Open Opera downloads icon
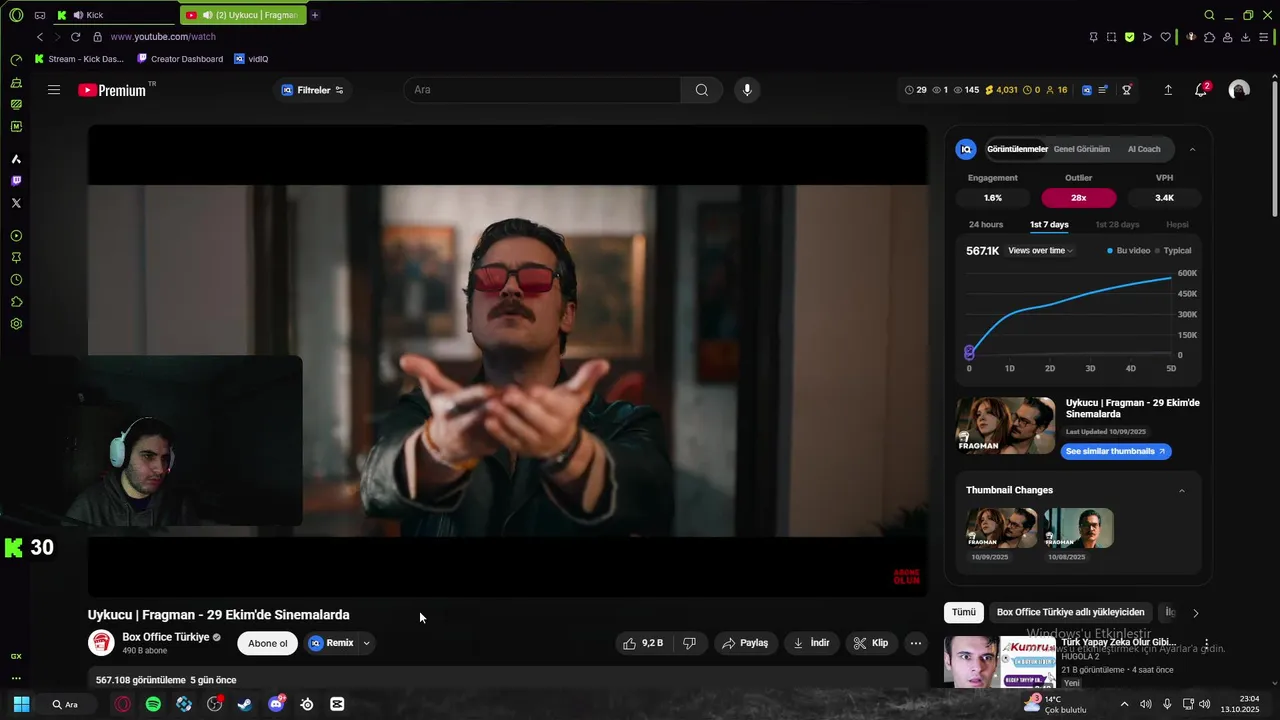This screenshot has width=1280, height=720. [x=1245, y=37]
